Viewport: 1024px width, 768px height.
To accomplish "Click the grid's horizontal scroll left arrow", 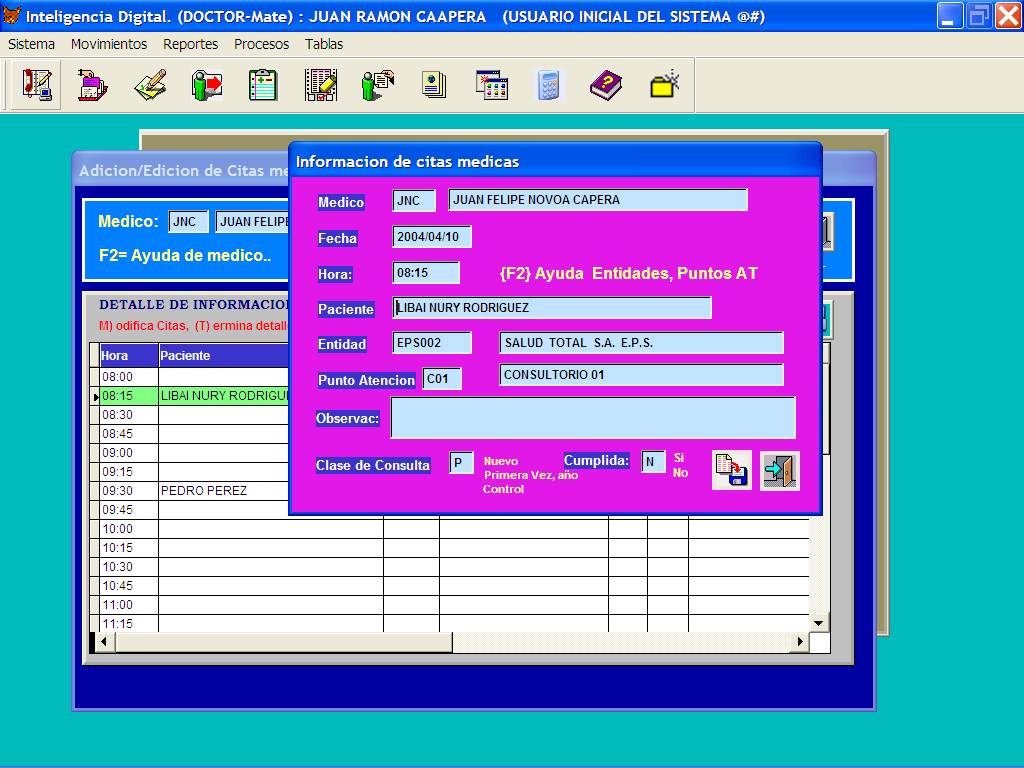I will pos(104,642).
